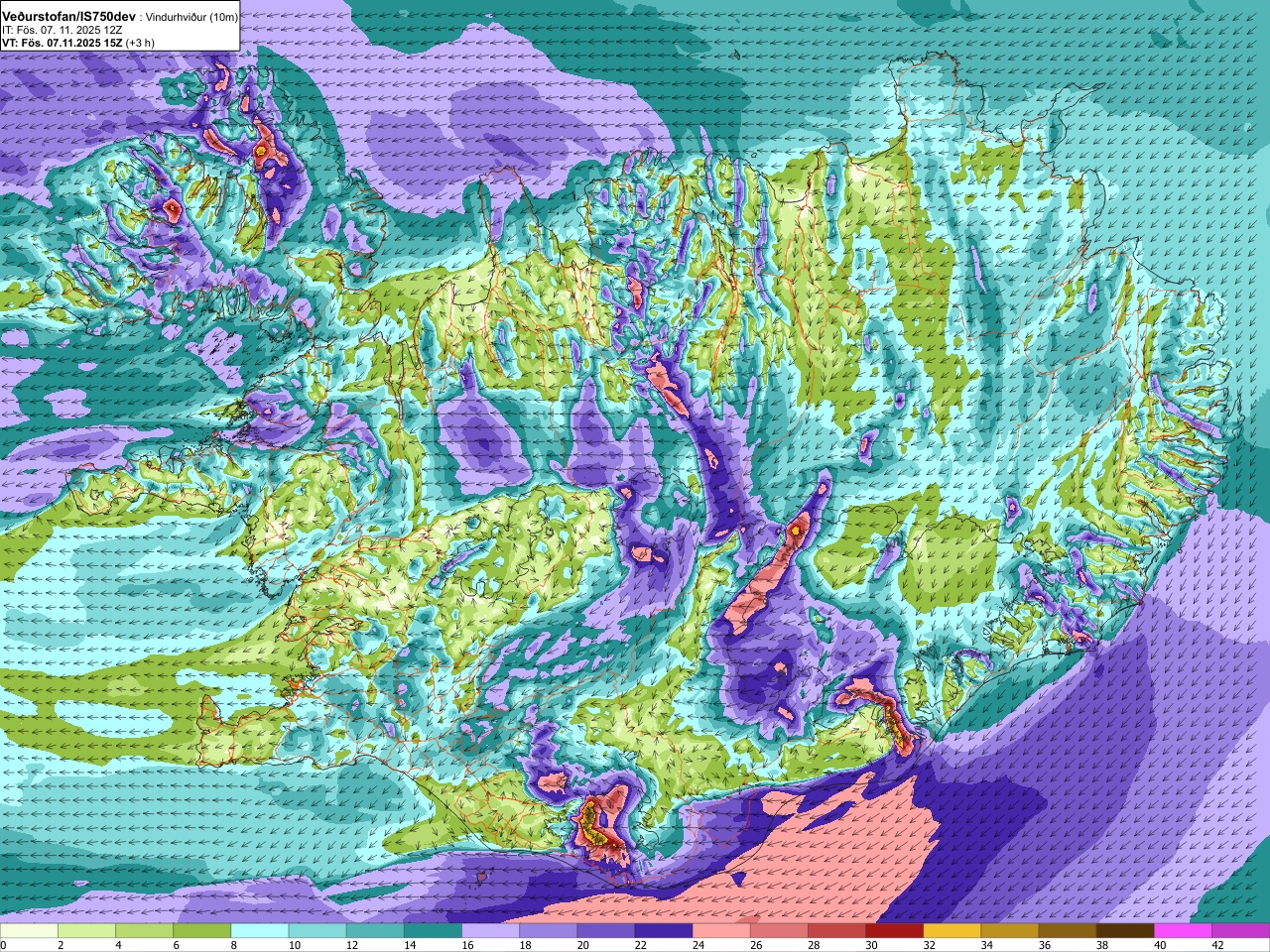Click the legend label "4"

[118, 945]
